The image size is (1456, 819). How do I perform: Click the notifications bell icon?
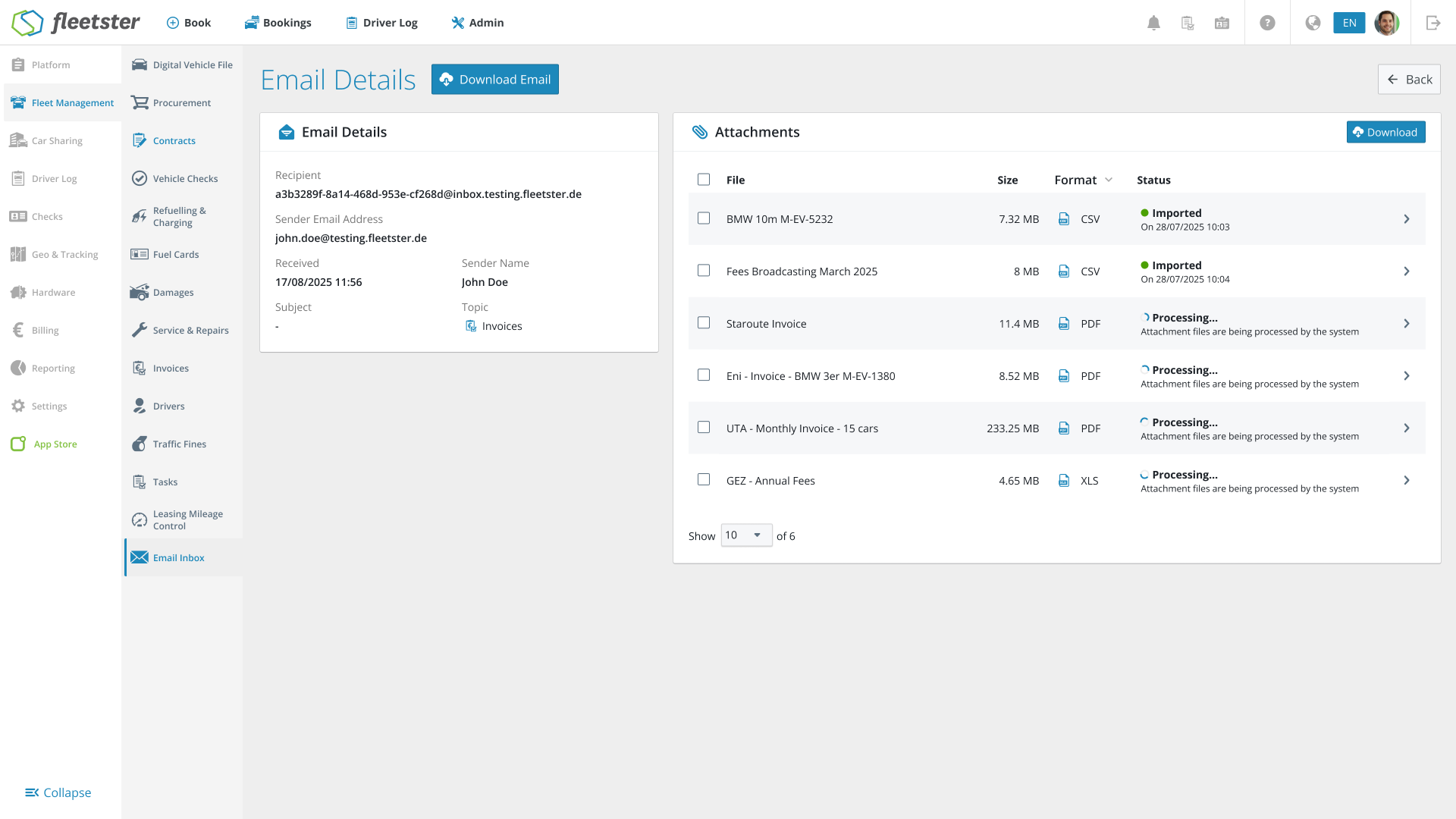(x=1153, y=23)
